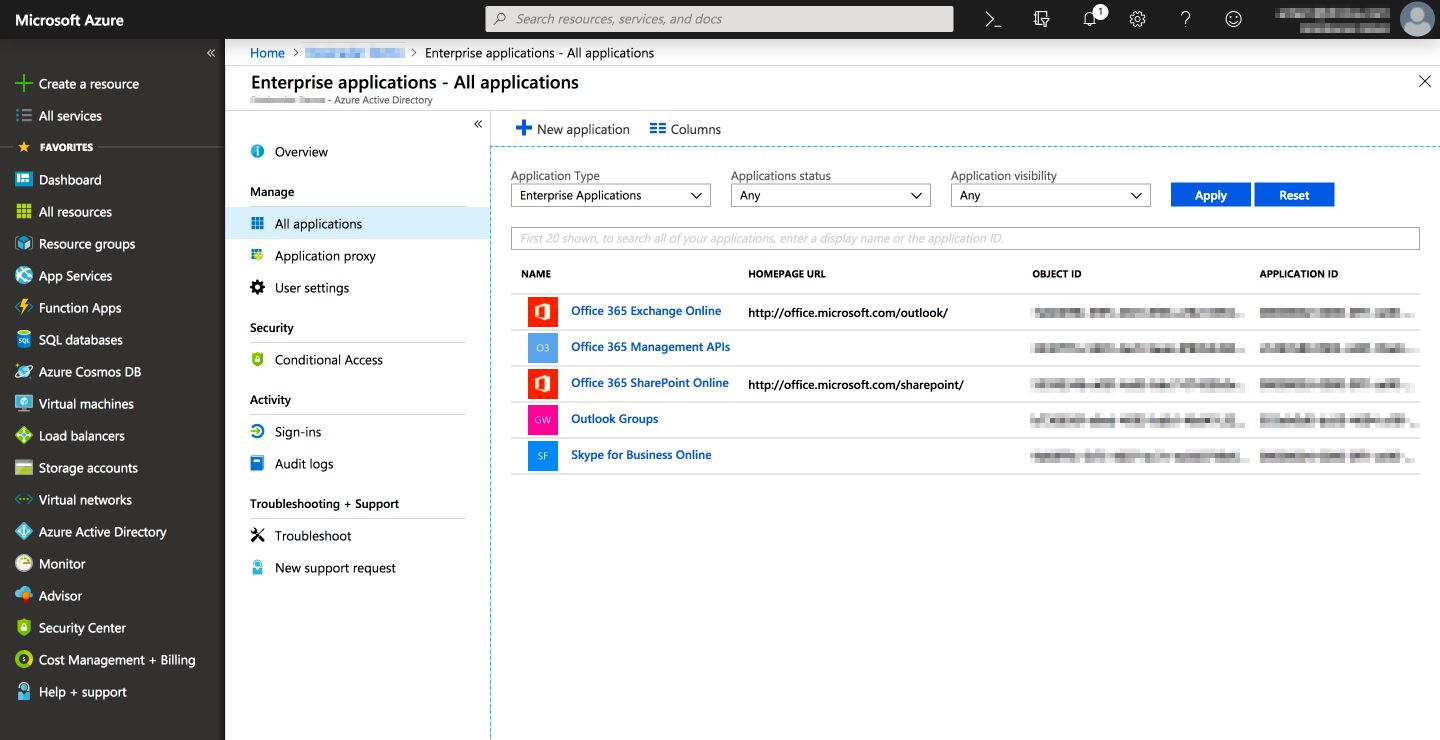Click the Storage accounts icon
The width and height of the screenshot is (1440, 740).
click(x=24, y=468)
